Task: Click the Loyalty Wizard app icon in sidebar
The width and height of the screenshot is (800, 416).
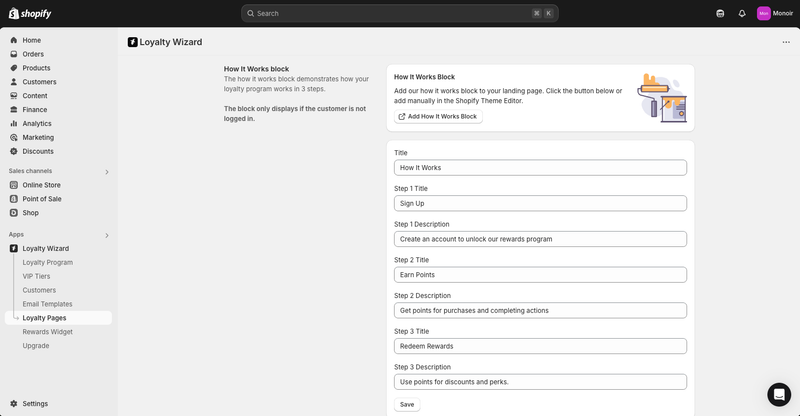Action: click(14, 248)
